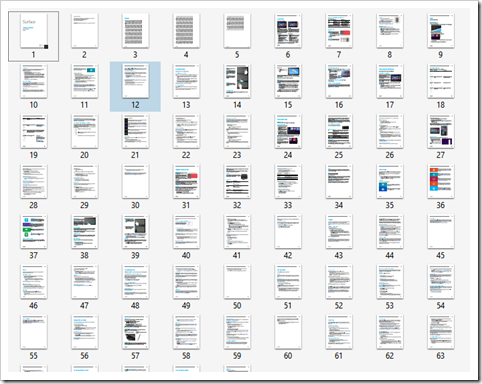The width and height of the screenshot is (482, 384).
Task: Pick the page 36 thumbnail
Action: pos(441,181)
